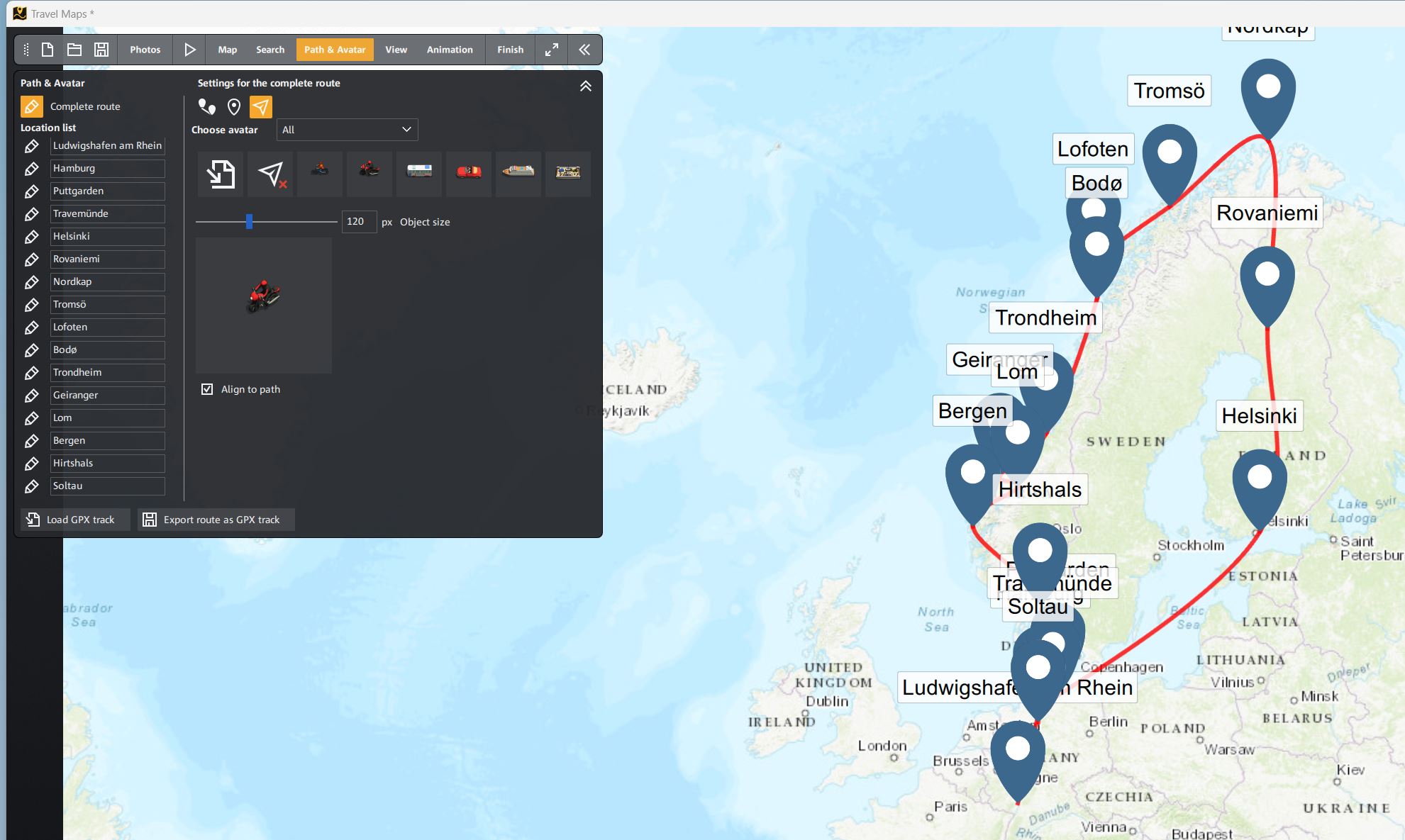Click Export route as GPX track
The width and height of the screenshot is (1405, 840).
pos(216,520)
